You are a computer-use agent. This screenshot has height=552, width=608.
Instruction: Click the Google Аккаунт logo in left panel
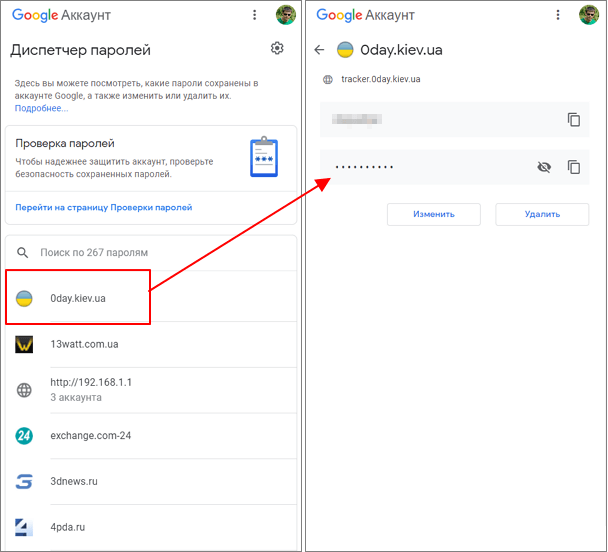coord(61,16)
